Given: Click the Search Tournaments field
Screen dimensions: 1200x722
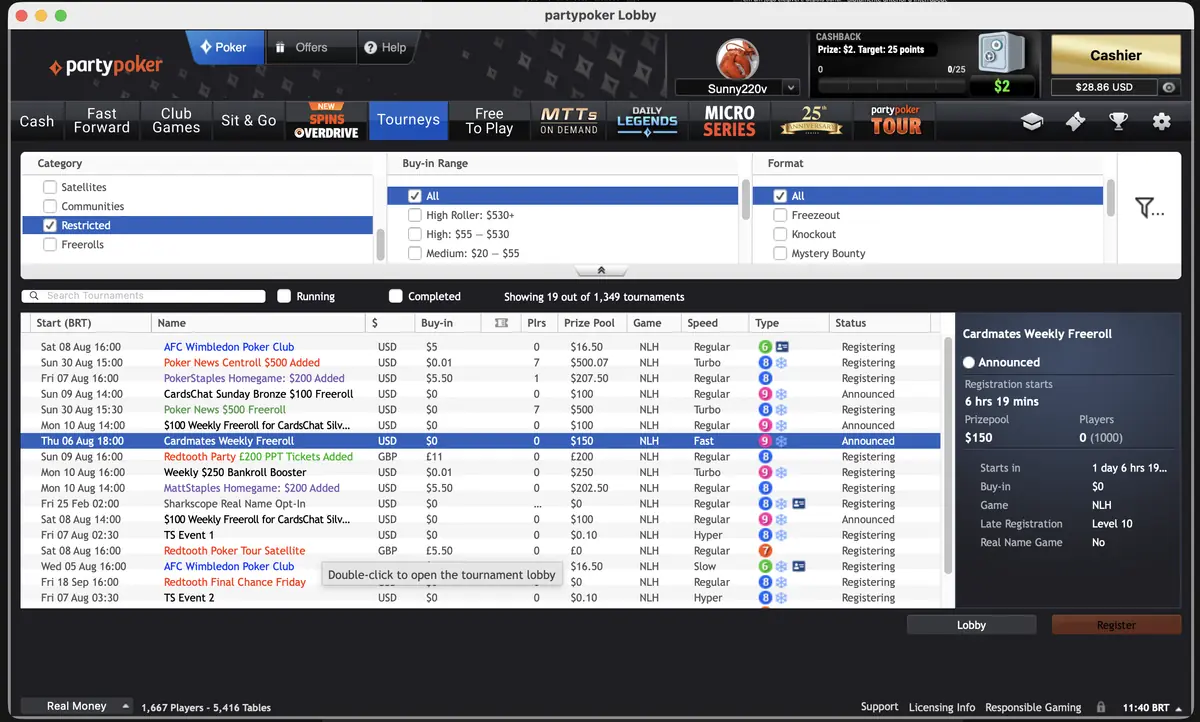Looking at the screenshot, I should (x=144, y=296).
